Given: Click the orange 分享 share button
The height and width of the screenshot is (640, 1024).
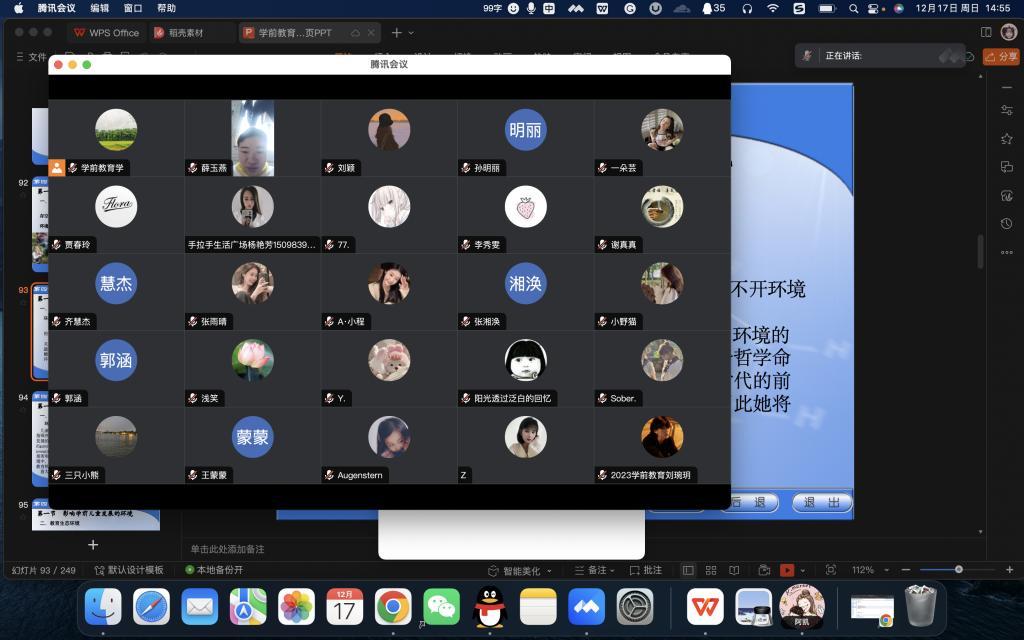Looking at the screenshot, I should 1001,57.
